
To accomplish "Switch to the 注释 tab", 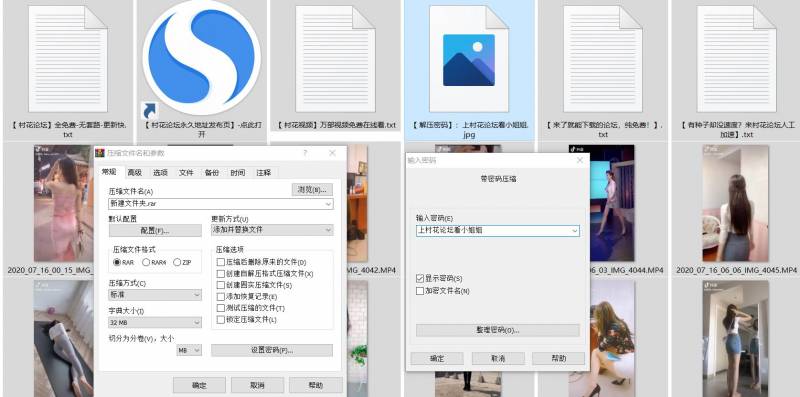I will [x=264, y=172].
